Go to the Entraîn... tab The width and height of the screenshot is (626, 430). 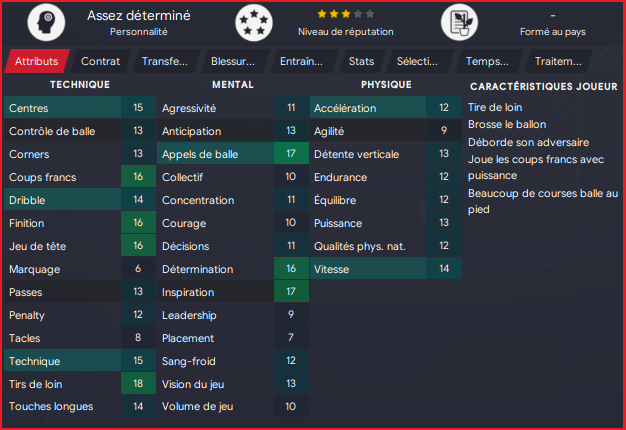[301, 61]
